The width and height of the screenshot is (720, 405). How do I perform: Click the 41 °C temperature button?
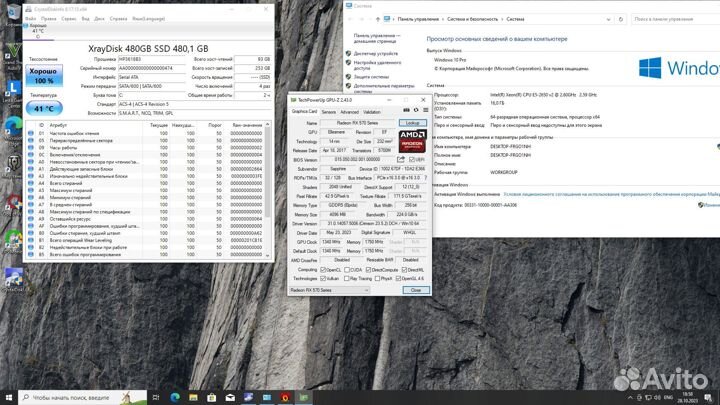(x=44, y=109)
